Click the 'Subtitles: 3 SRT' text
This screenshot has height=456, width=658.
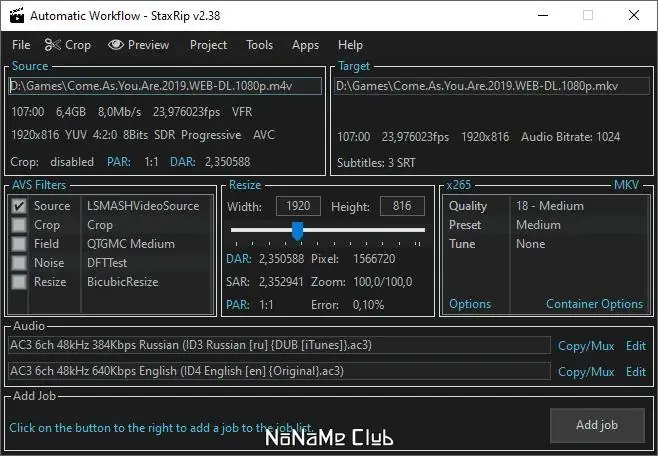[x=376, y=163]
